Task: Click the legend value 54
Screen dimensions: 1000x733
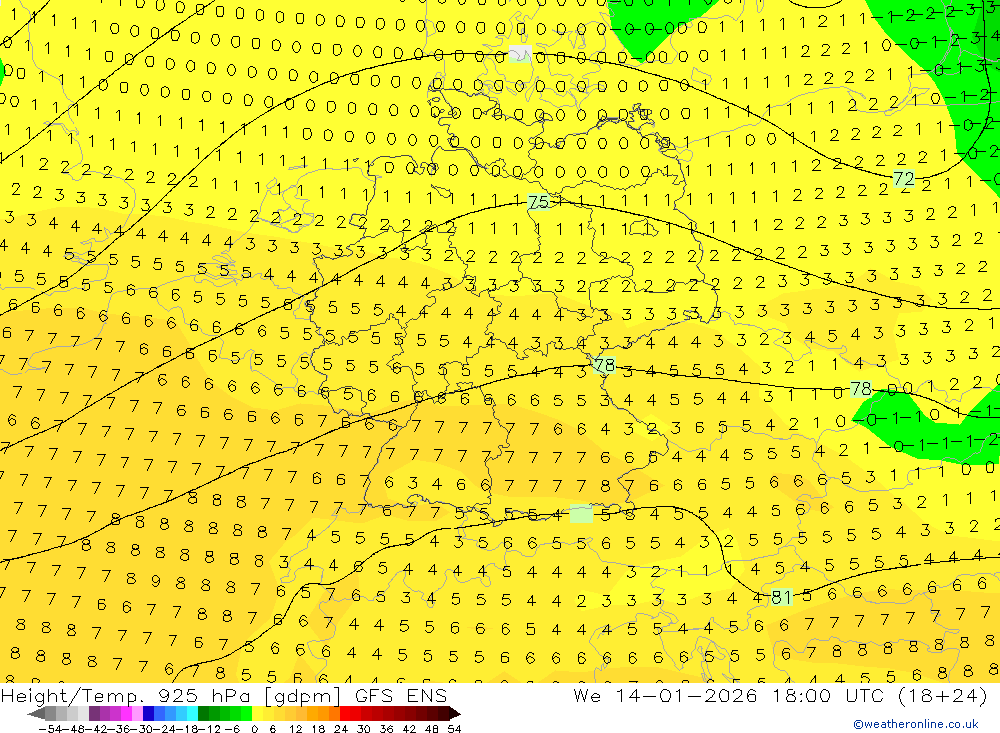Action: 454,729
